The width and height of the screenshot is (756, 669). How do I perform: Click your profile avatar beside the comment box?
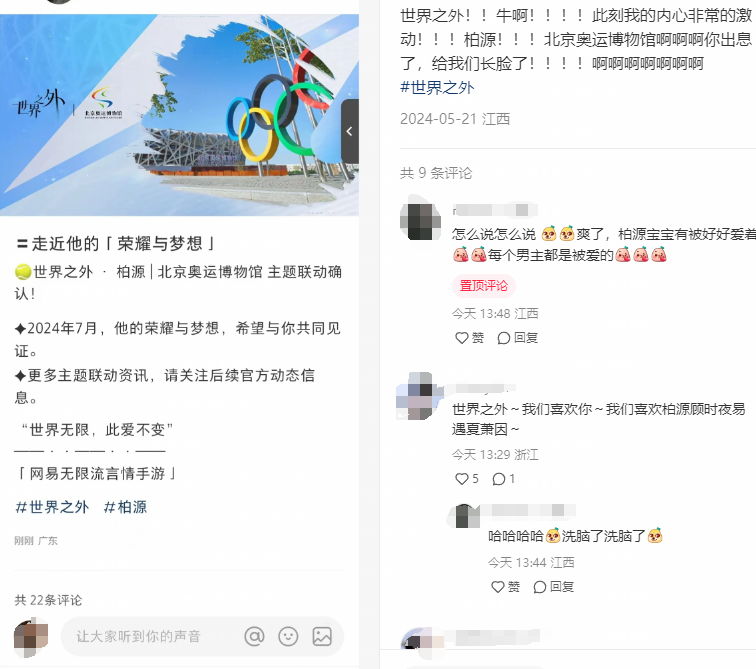31,637
